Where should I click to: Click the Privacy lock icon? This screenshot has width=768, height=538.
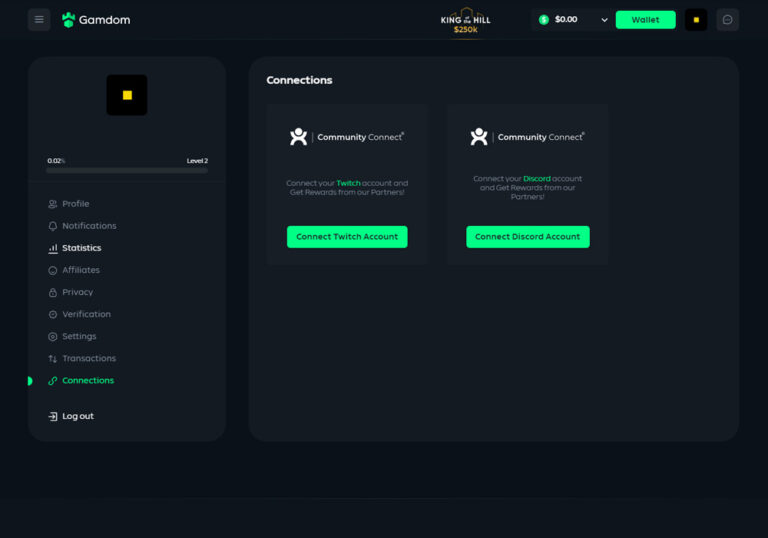[53, 292]
